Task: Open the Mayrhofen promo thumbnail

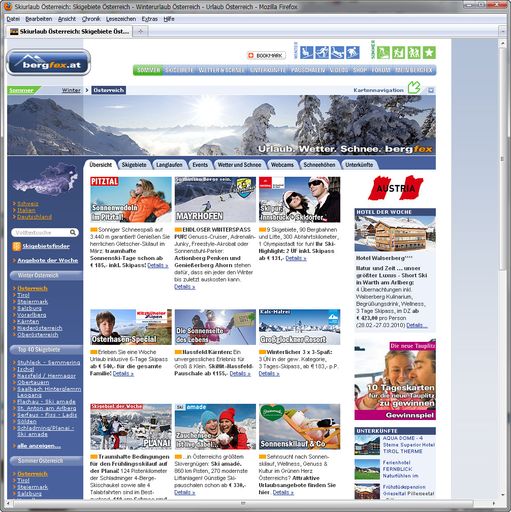Action: coord(215,199)
